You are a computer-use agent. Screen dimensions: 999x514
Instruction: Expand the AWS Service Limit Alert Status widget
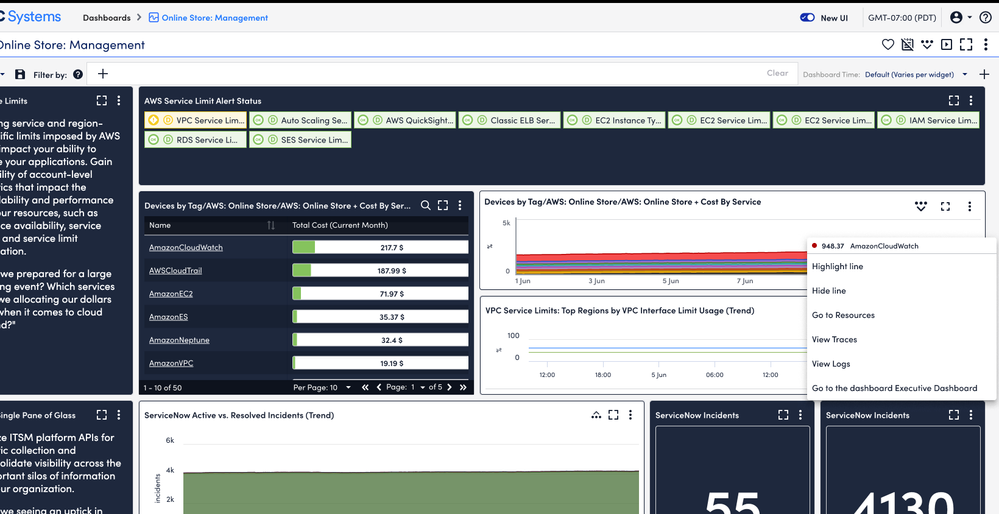point(953,101)
